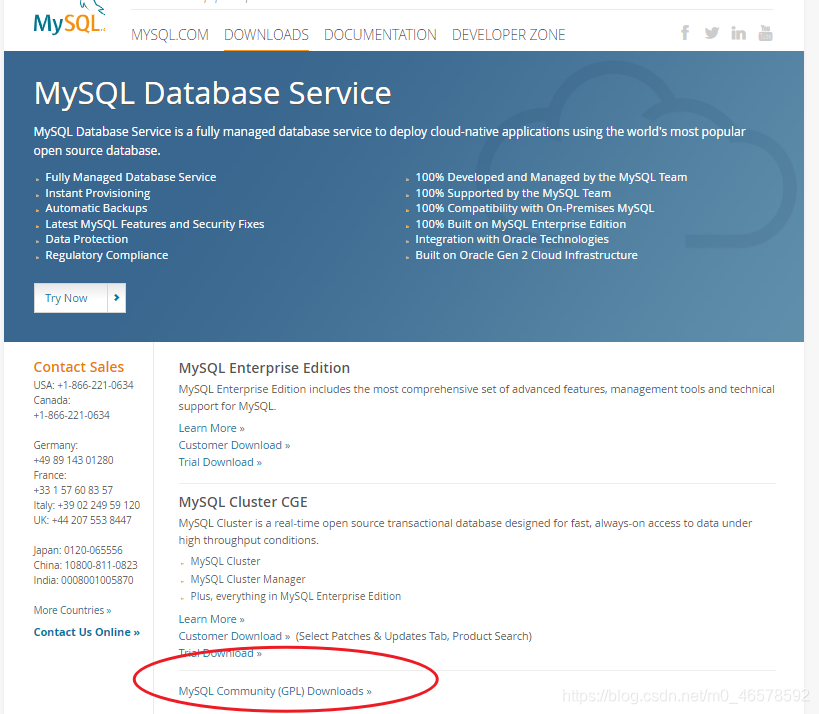The height and width of the screenshot is (714, 819).
Task: Click the Regulatory Compliance bullet
Action: click(107, 255)
